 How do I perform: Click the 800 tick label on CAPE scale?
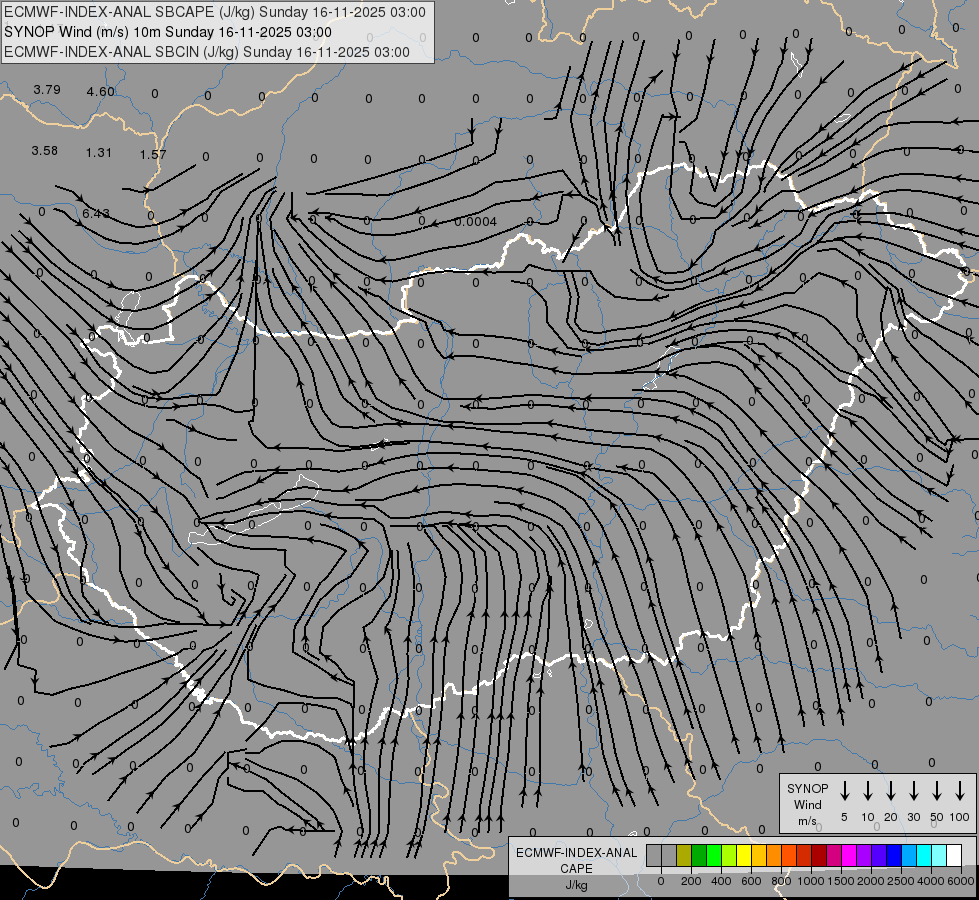[781, 881]
